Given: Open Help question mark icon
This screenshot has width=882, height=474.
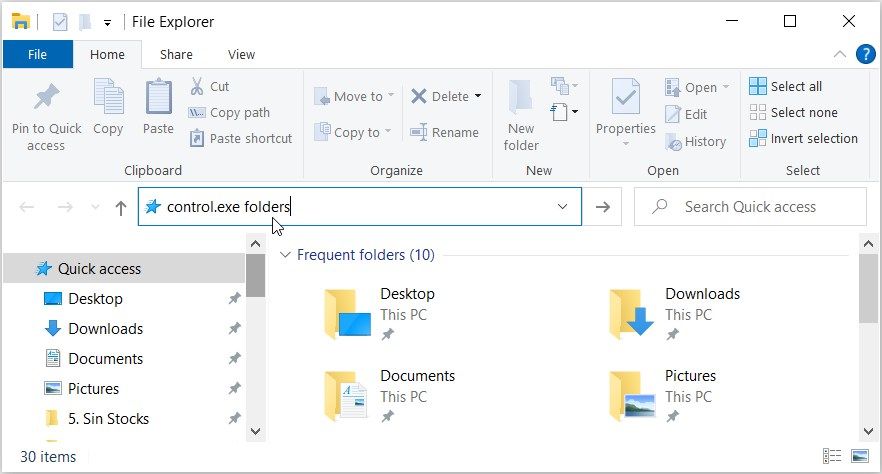Looking at the screenshot, I should click(866, 55).
